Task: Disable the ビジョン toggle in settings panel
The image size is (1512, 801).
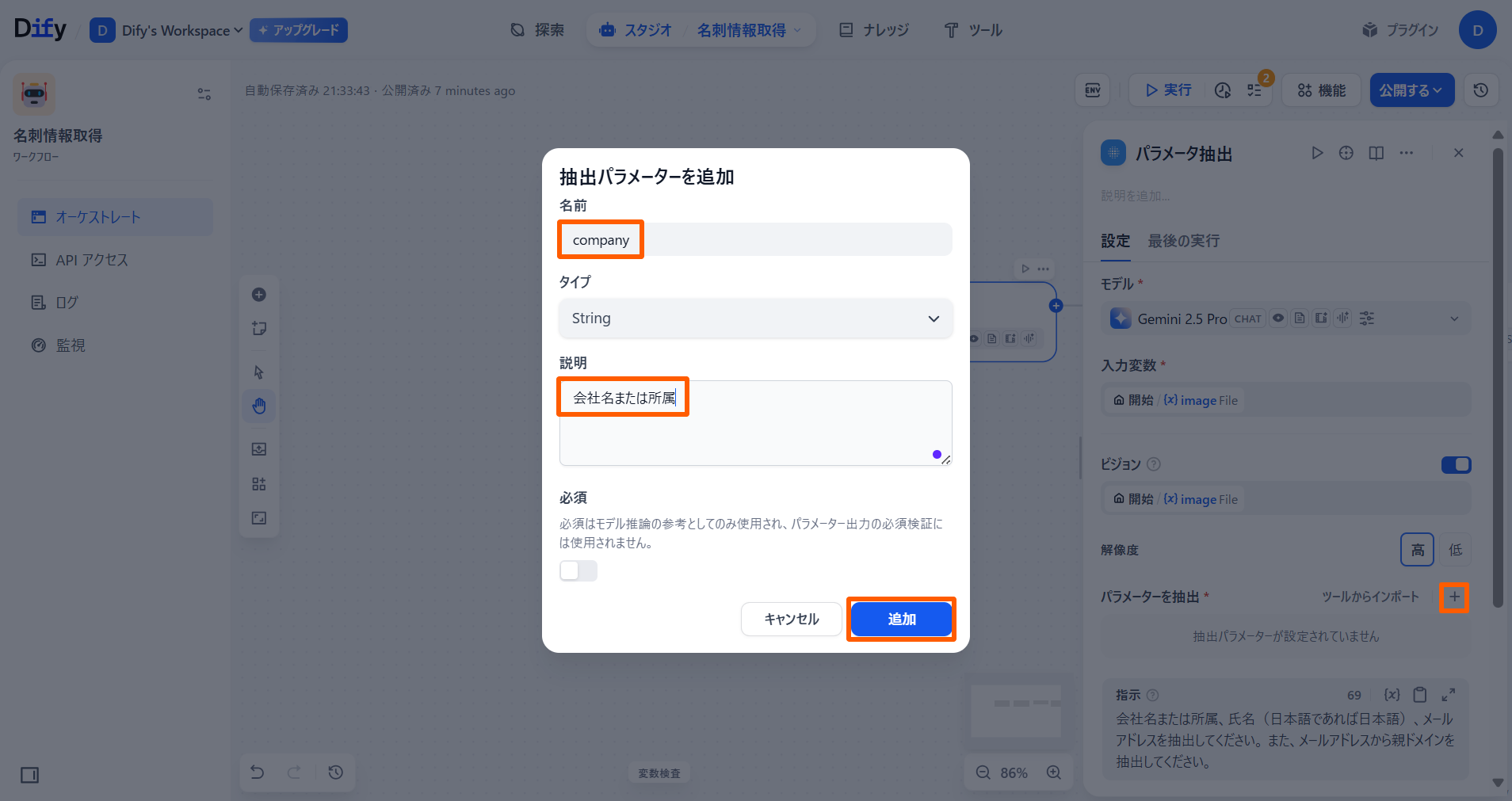Action: click(x=1456, y=465)
